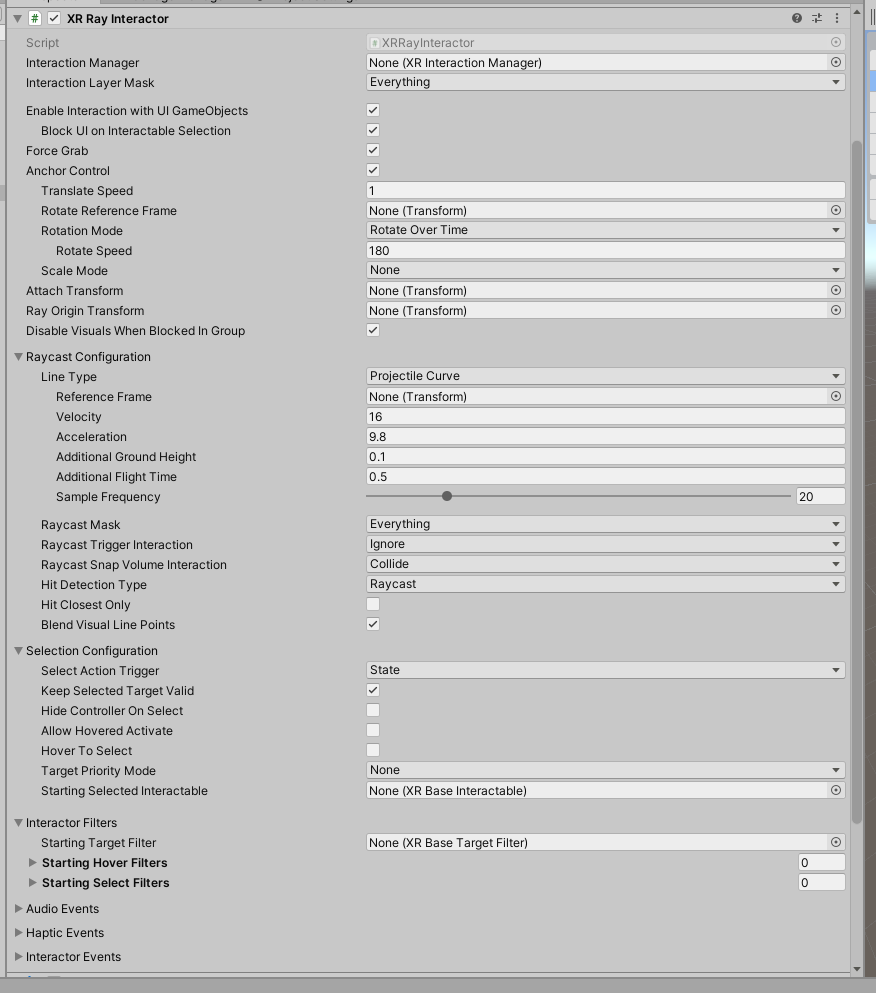Screen dimensions: 876x993
Task: Open the Starting Selected Interactable object picker
Action: click(836, 790)
